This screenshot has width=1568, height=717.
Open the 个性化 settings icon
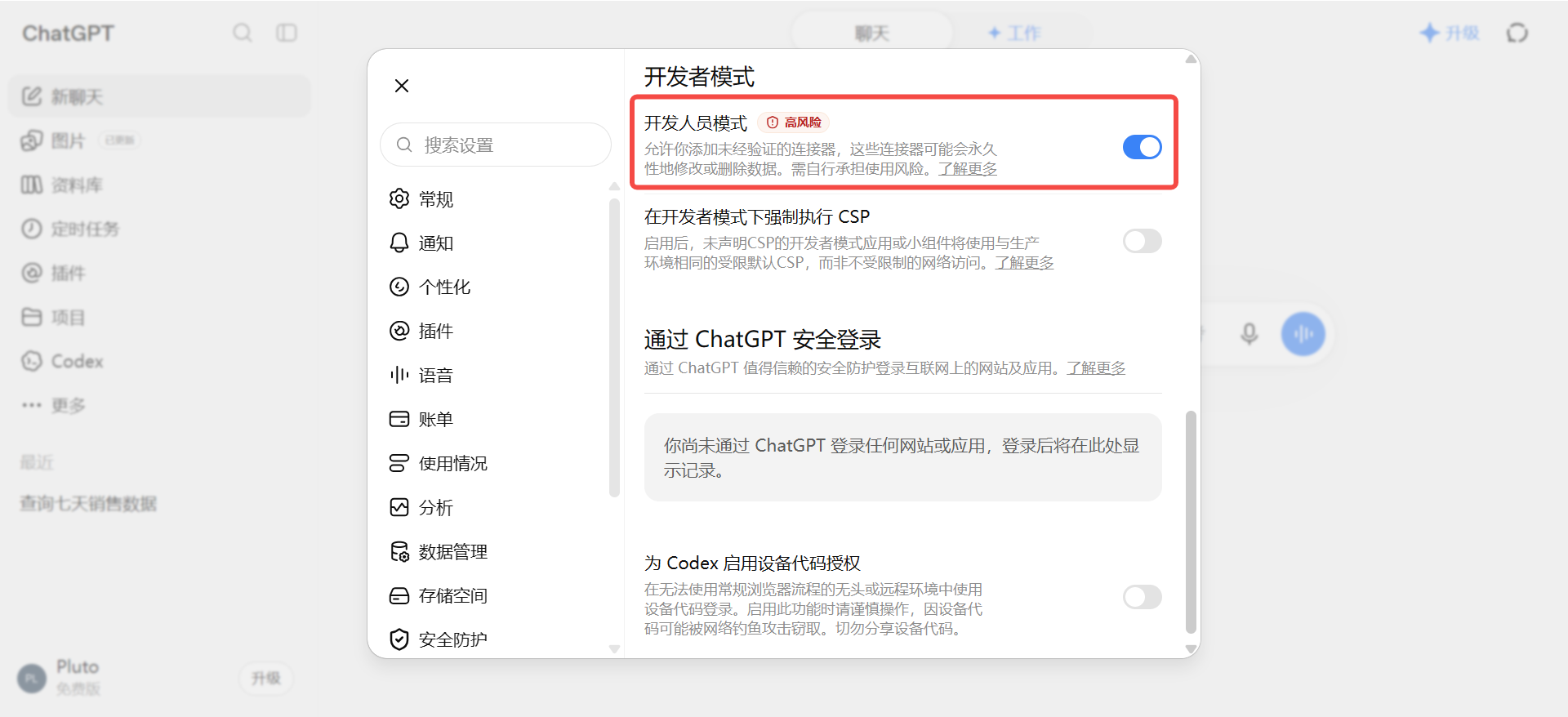[x=399, y=287]
